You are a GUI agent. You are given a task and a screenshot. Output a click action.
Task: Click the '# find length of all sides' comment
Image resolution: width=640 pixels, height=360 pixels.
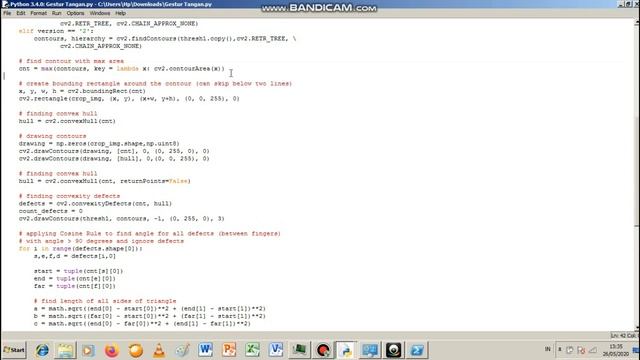coord(105,301)
